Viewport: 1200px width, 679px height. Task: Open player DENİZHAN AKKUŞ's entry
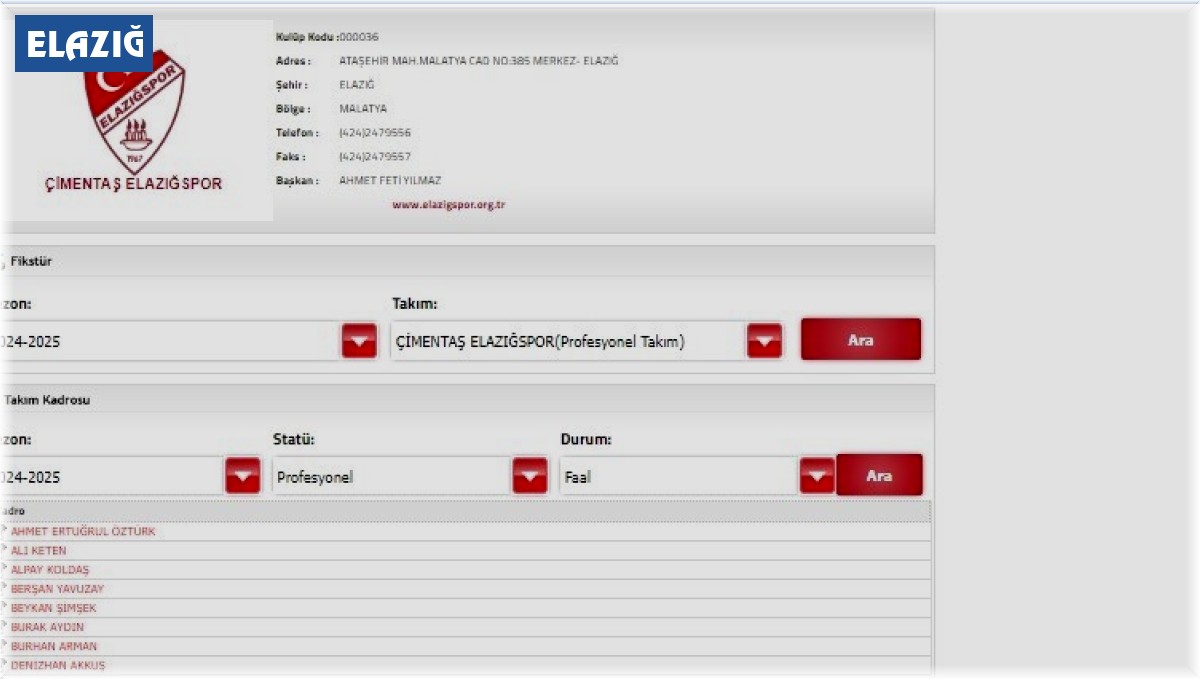click(x=58, y=665)
